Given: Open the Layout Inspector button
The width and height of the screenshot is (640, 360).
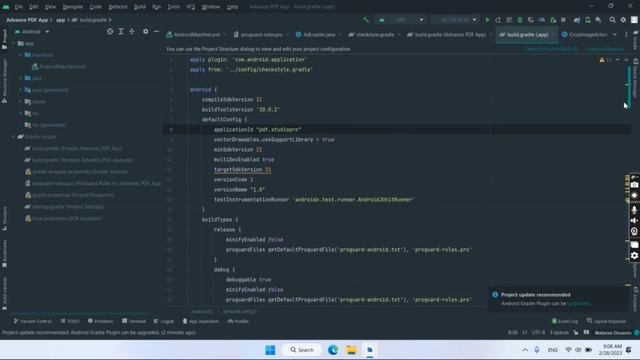Looking at the screenshot, I should (x=606, y=321).
